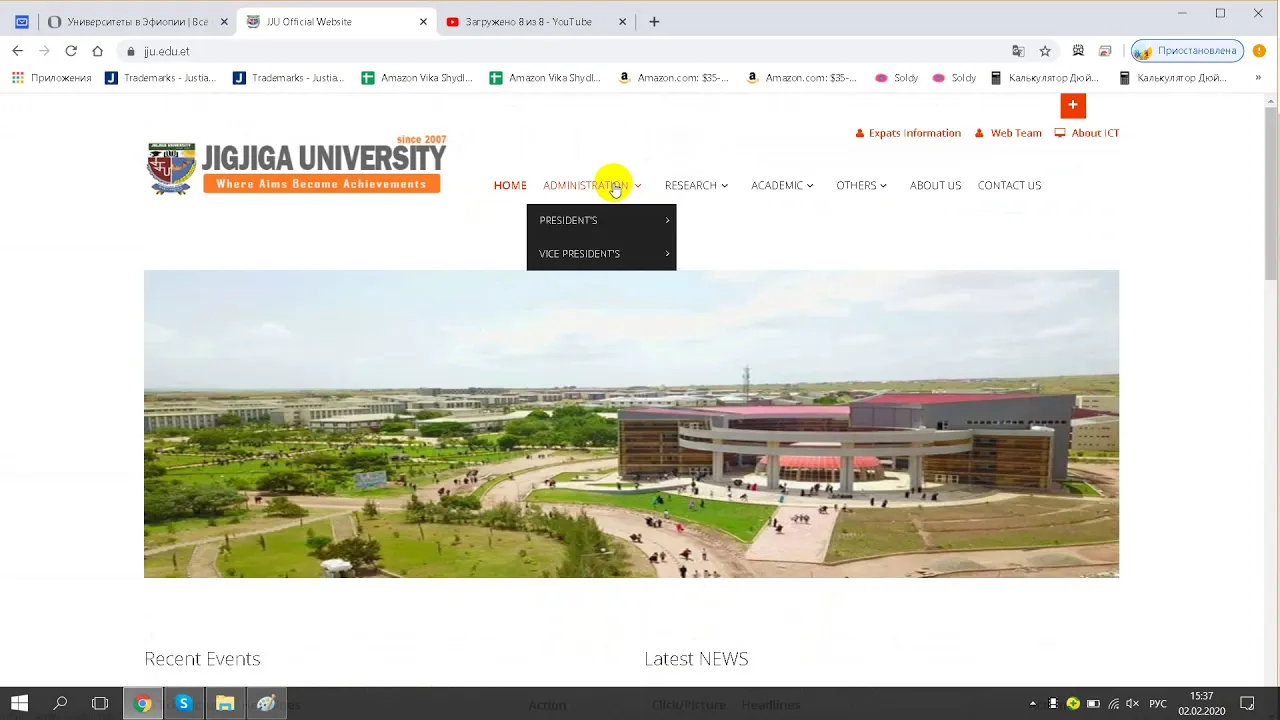Open the Windows Start menu
1280x720 pixels.
point(19,704)
